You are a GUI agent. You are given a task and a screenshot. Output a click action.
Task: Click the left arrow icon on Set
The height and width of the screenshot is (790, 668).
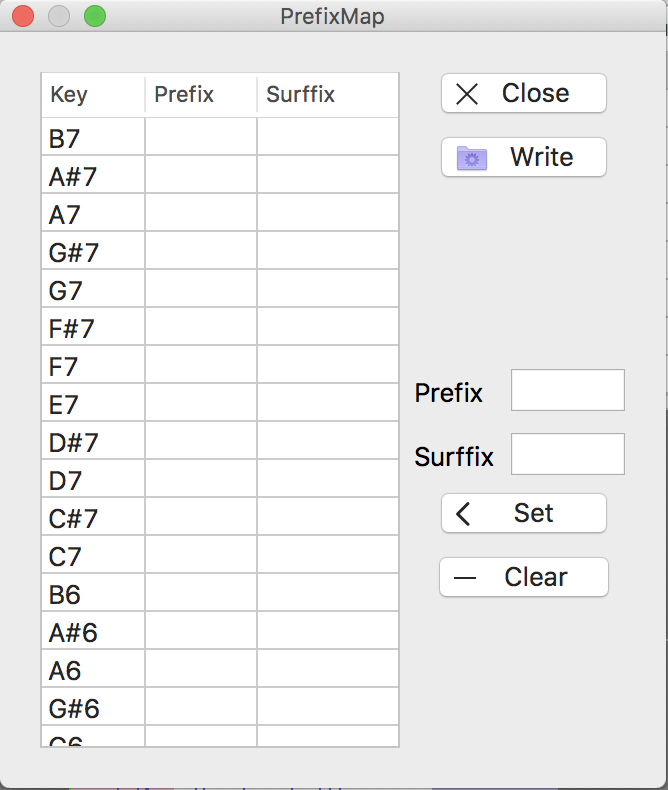(463, 514)
